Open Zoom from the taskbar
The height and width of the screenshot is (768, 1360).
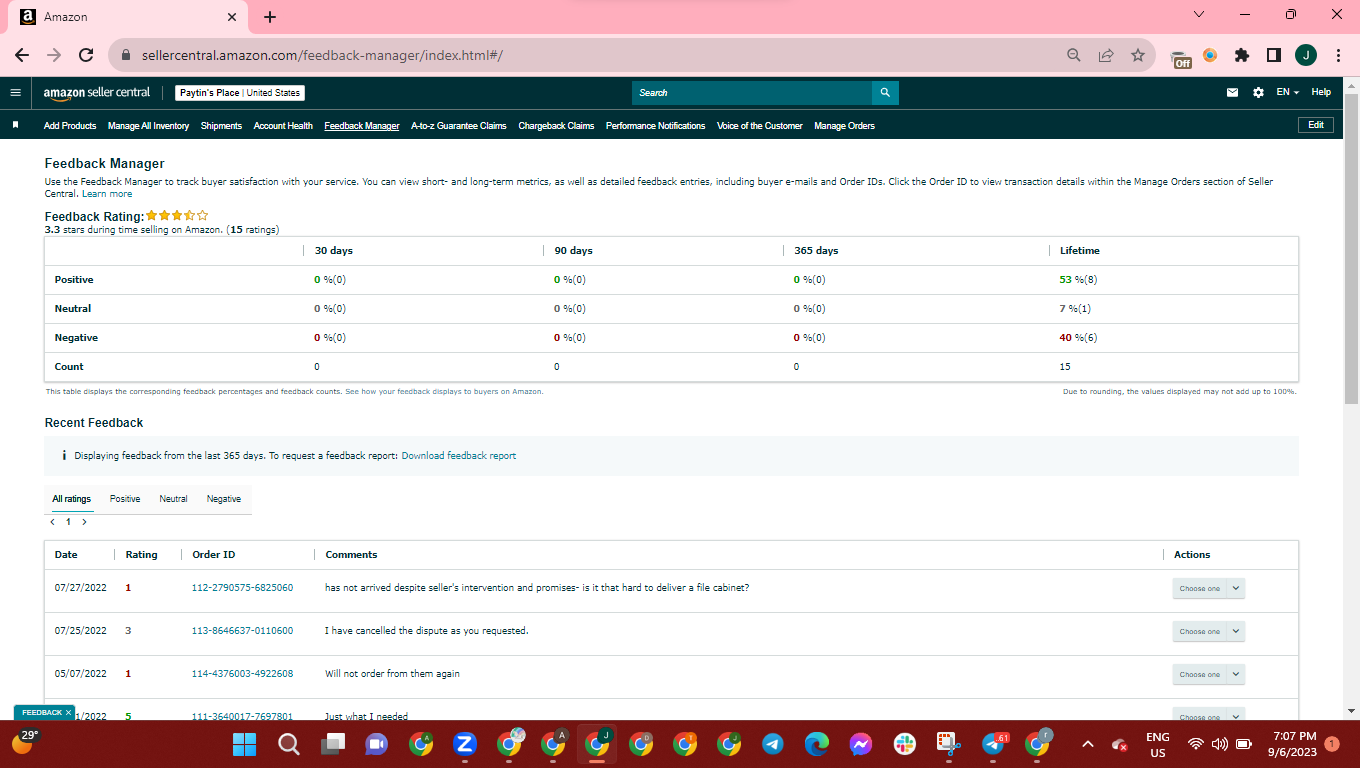pyautogui.click(x=464, y=744)
